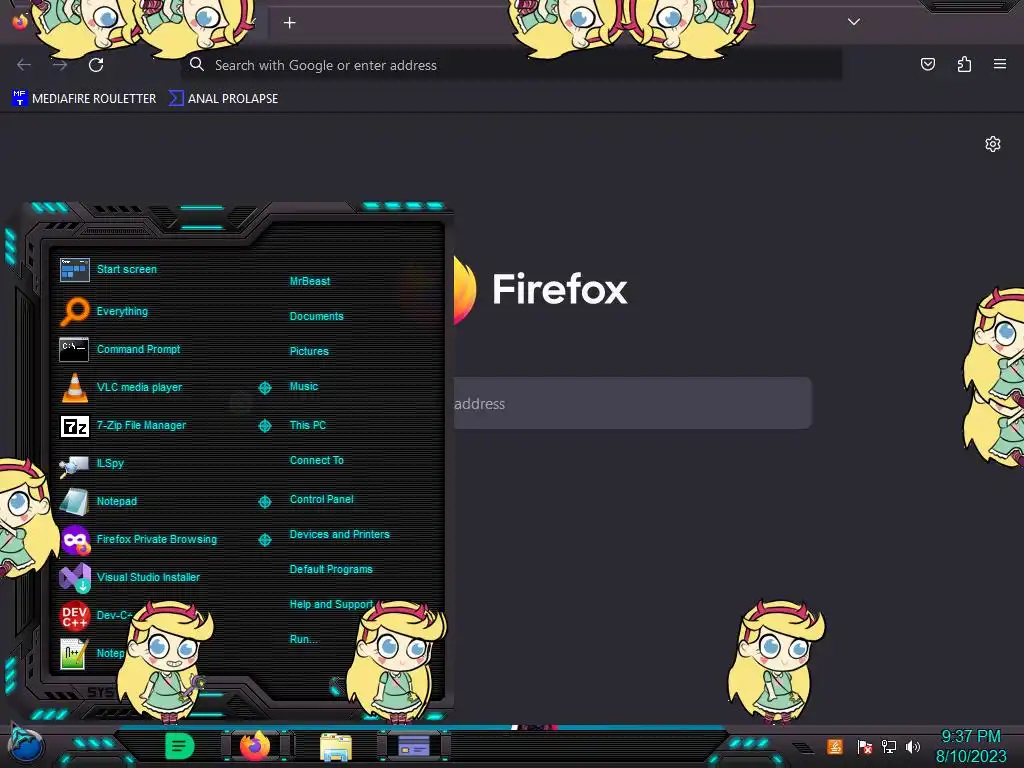Switch to Firefox in the taskbar
Screen dimensions: 1024x768
255,746
